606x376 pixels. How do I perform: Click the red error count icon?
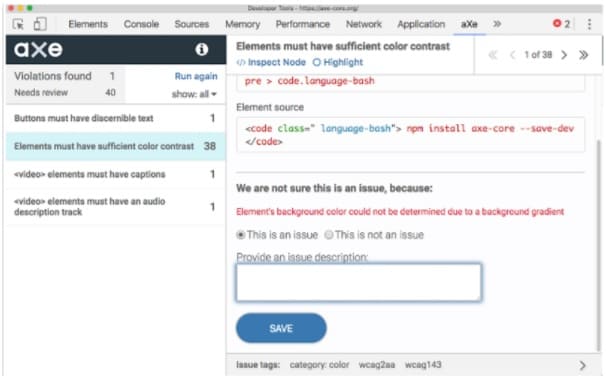(557, 24)
